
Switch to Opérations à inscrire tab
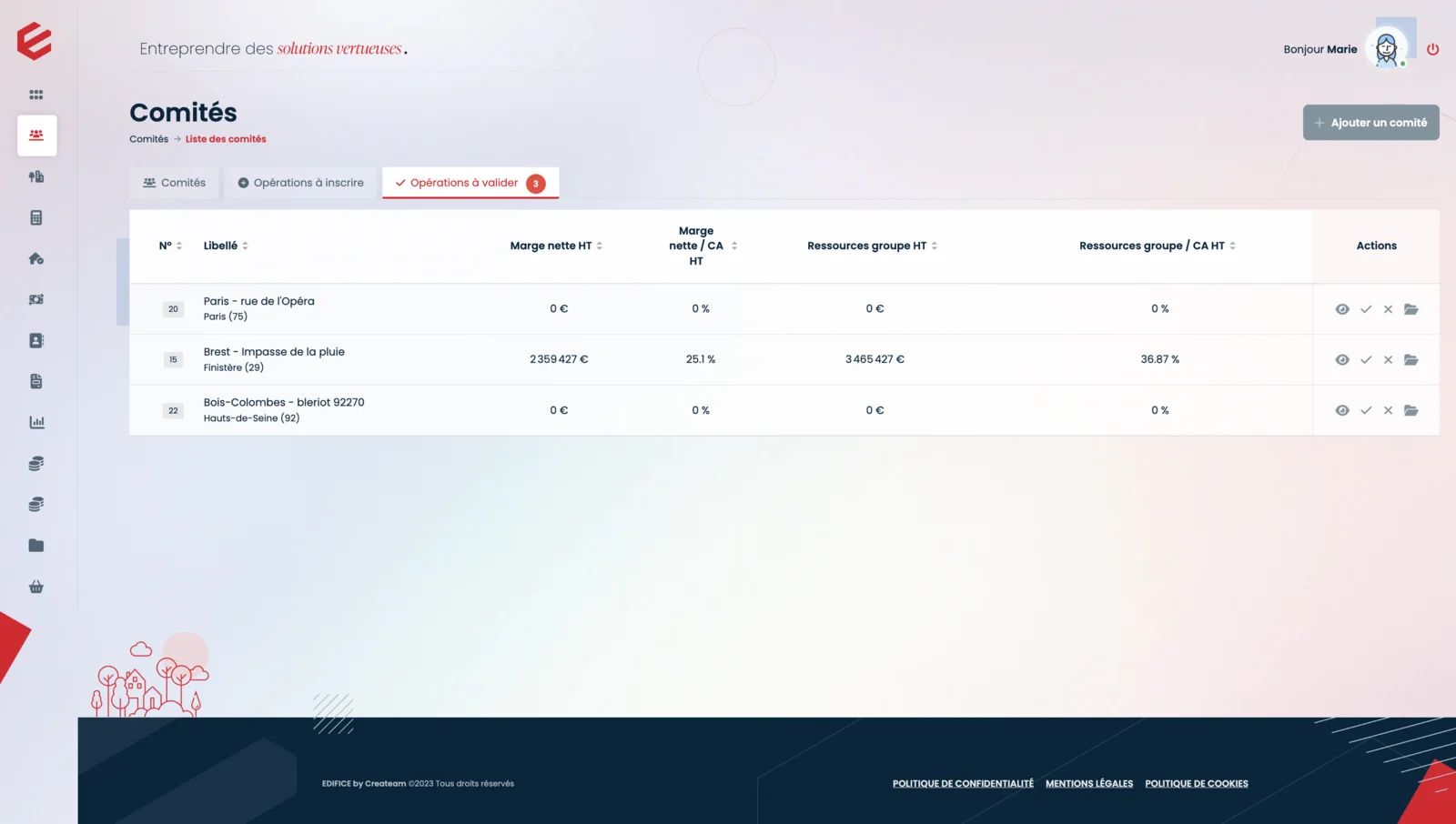[x=300, y=183]
